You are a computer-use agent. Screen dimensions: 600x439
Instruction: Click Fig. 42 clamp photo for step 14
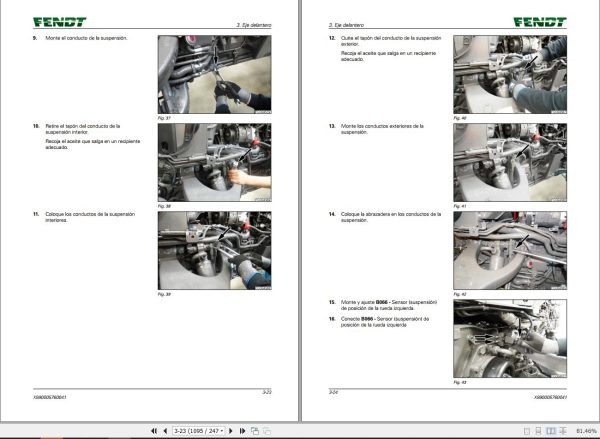pos(510,250)
